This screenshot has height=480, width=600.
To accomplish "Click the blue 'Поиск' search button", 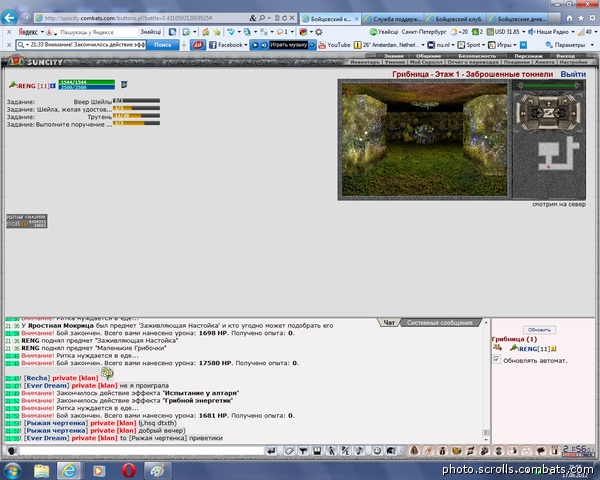I will coord(163,45).
